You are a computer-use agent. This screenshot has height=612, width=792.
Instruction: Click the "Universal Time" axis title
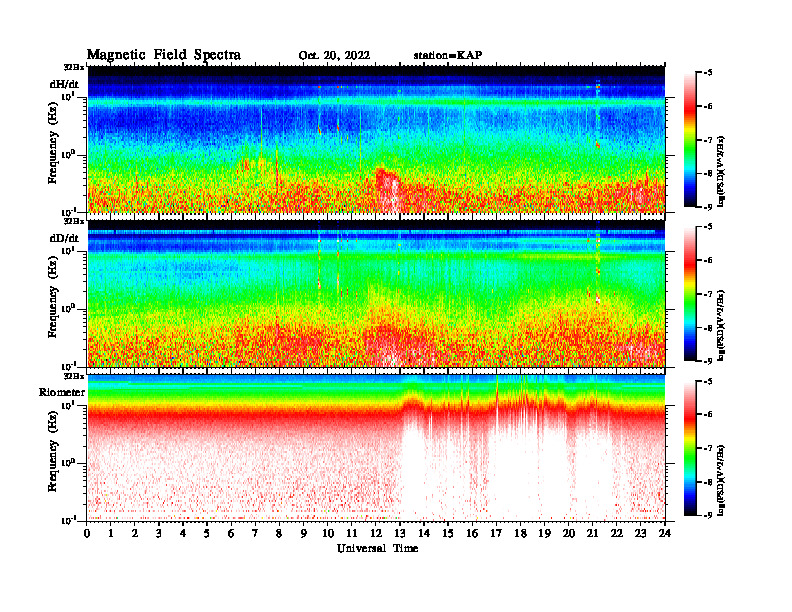point(377,548)
